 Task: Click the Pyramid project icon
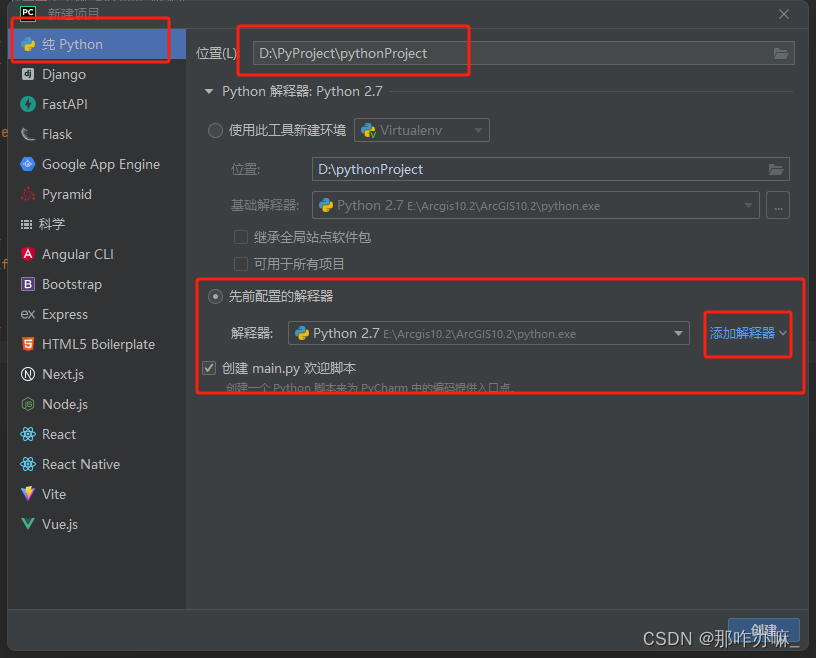point(28,194)
